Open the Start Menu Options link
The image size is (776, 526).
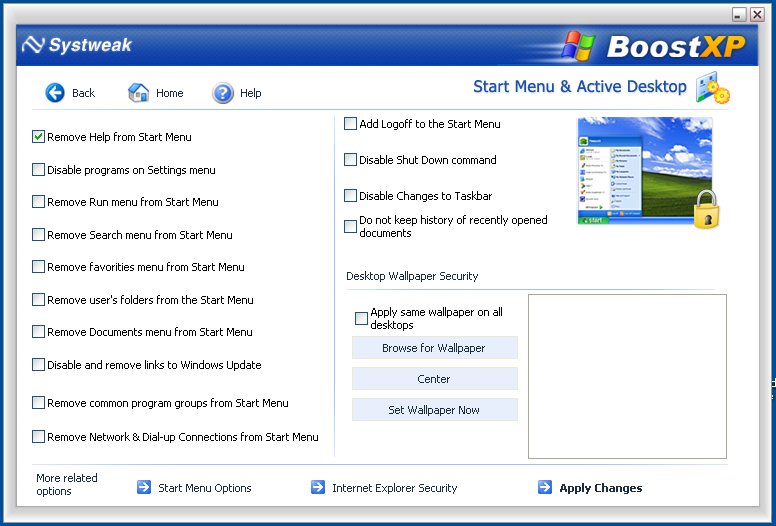pos(204,488)
